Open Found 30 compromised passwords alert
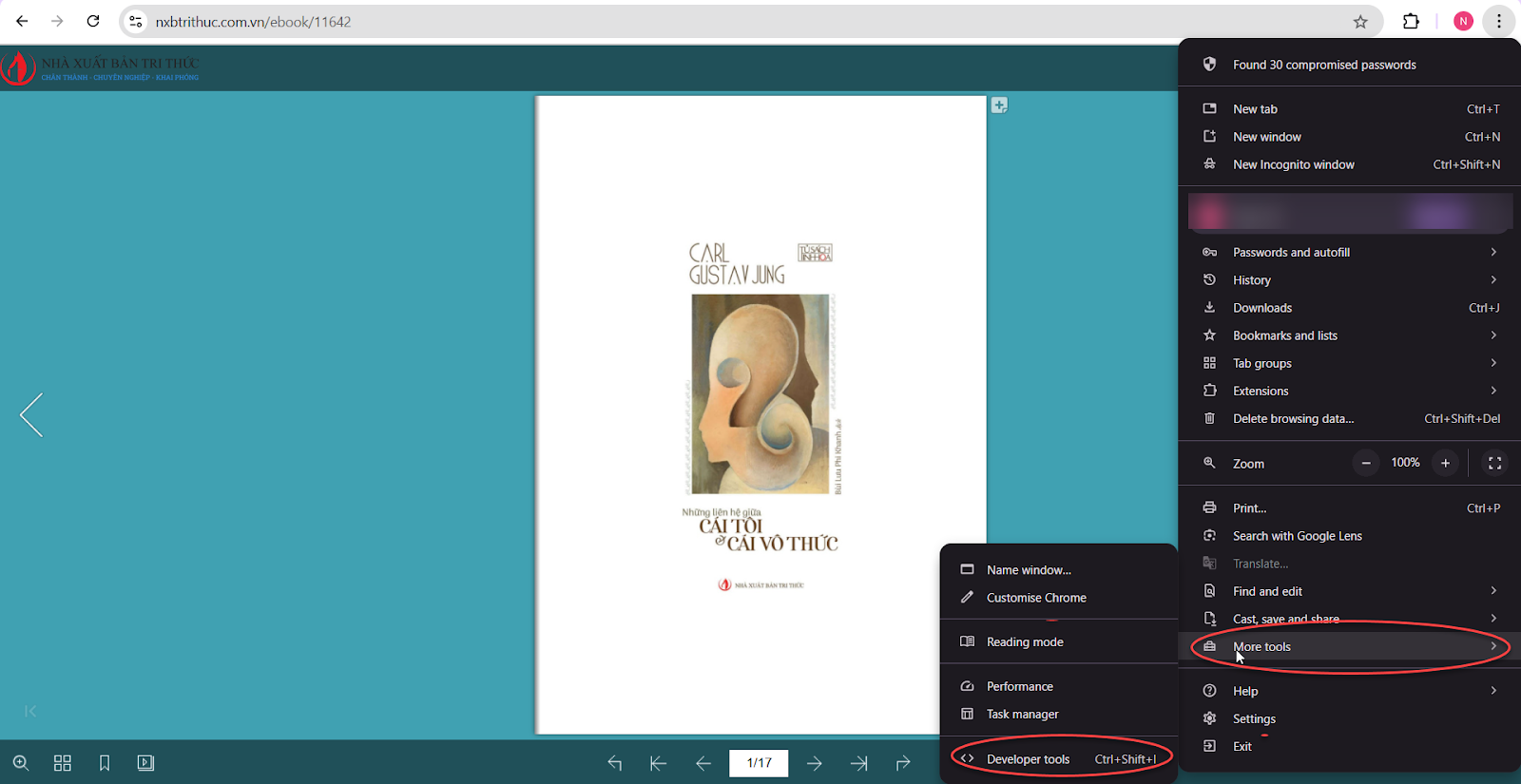 (1349, 65)
